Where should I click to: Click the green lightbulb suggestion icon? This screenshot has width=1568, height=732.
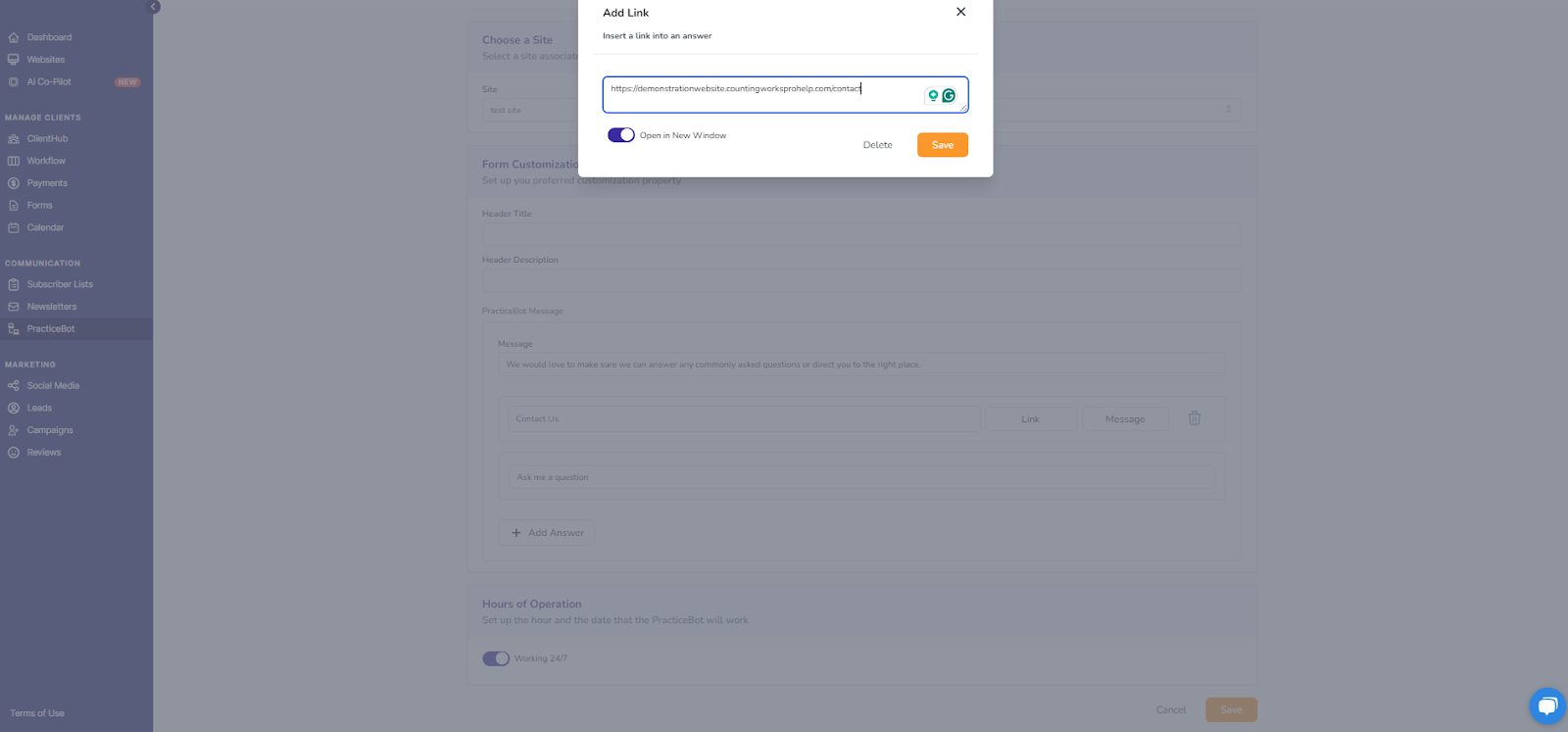[x=933, y=96]
